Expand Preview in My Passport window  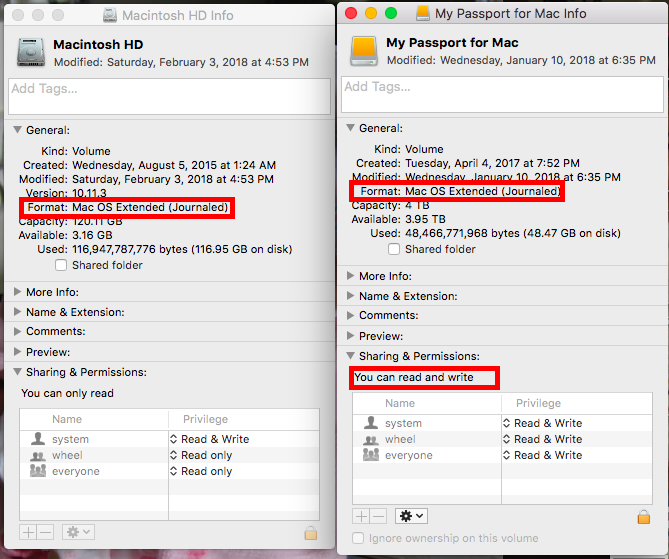click(x=350, y=336)
